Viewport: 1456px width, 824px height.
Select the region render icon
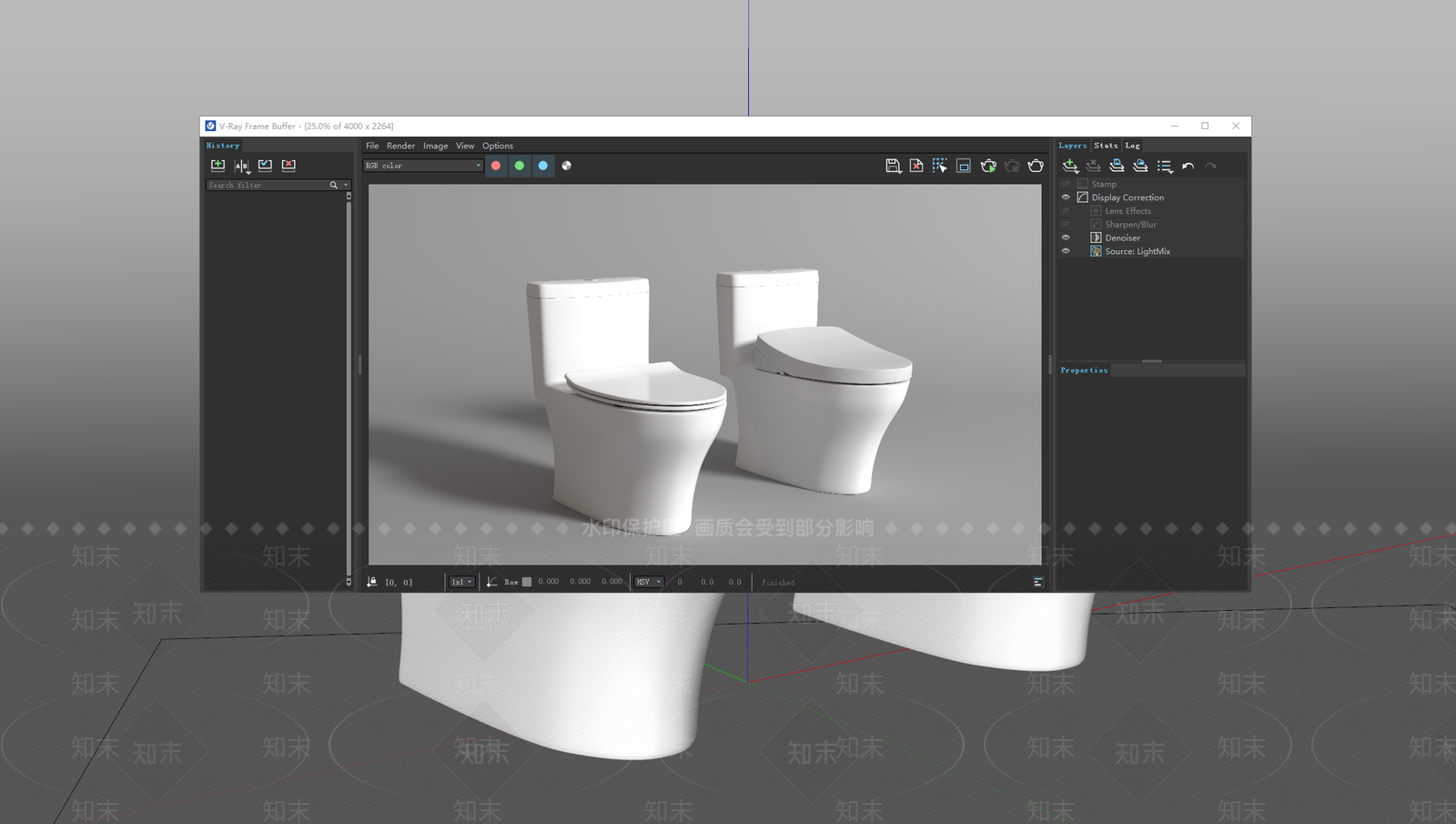click(x=964, y=166)
